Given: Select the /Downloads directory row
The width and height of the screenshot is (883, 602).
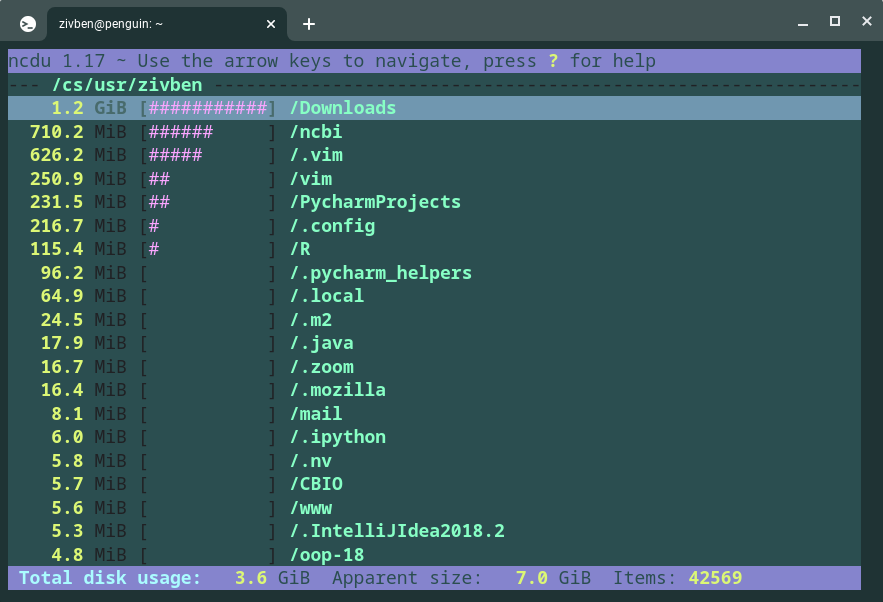Looking at the screenshot, I should 343,108.
